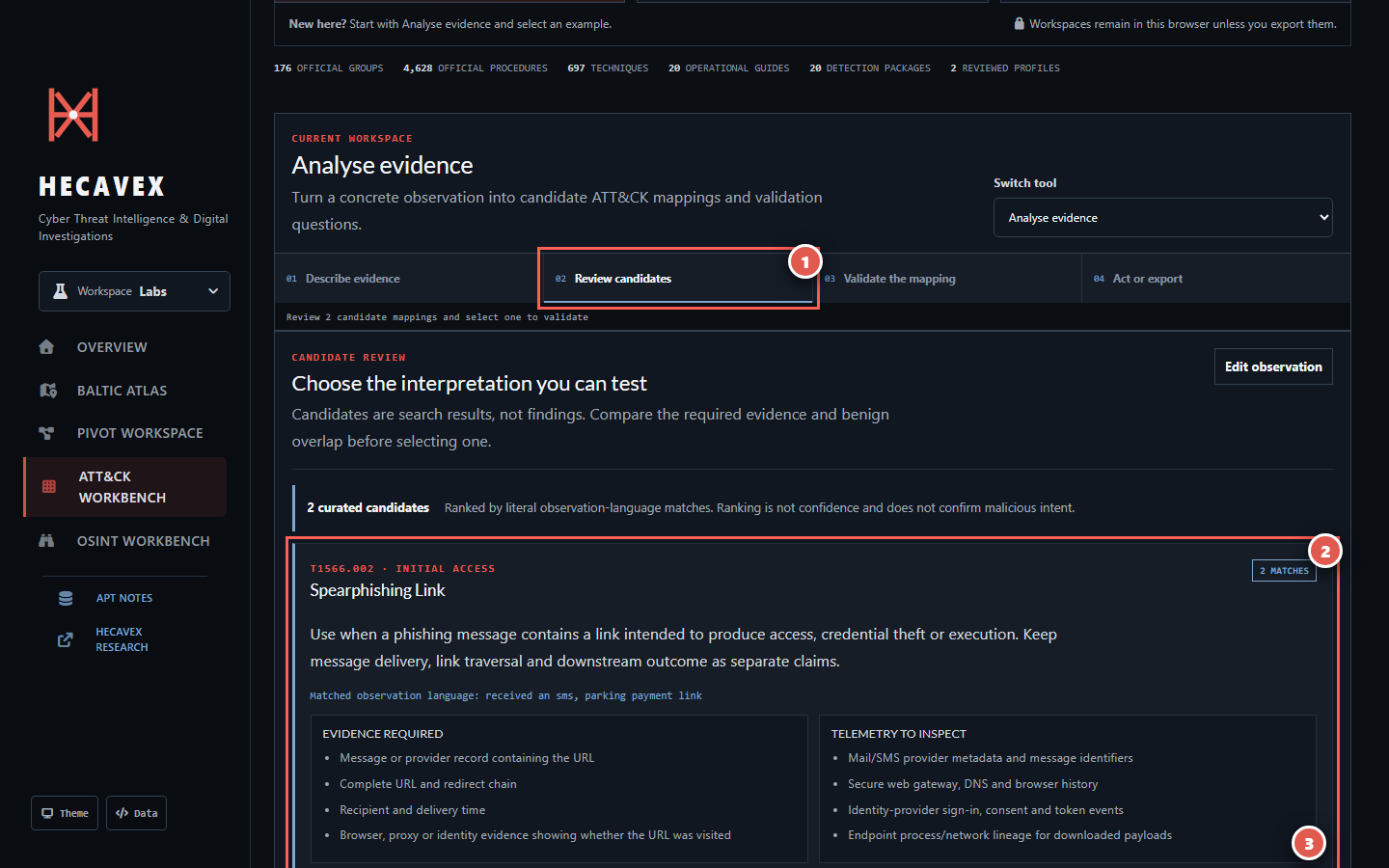Viewport: 1389px width, 868px height.
Task: Select ATT&CK Workbench in sidebar
Action: point(125,487)
